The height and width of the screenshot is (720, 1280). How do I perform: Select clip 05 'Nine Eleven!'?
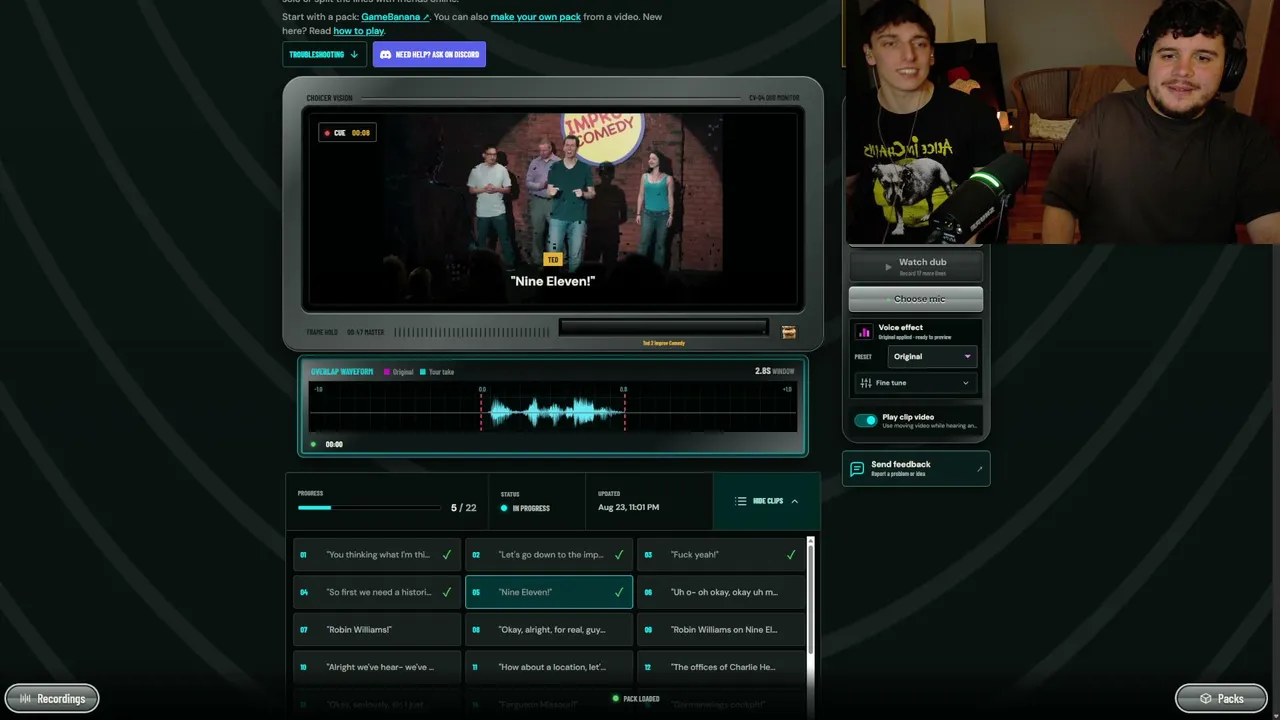[549, 592]
